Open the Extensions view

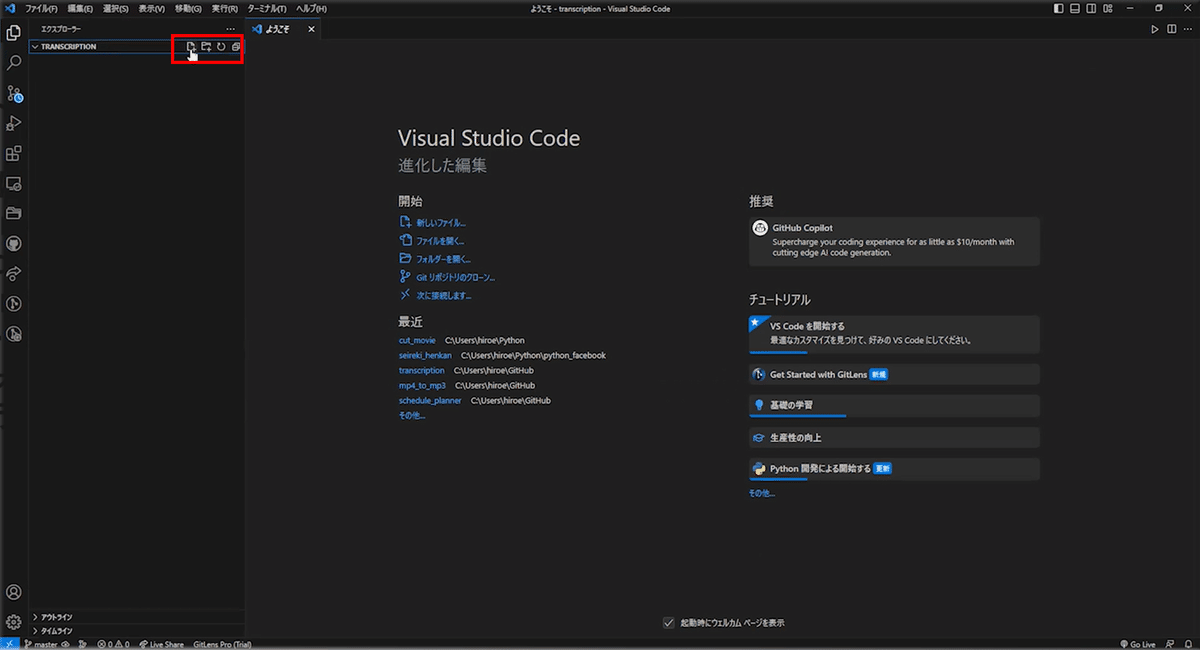(x=14, y=154)
